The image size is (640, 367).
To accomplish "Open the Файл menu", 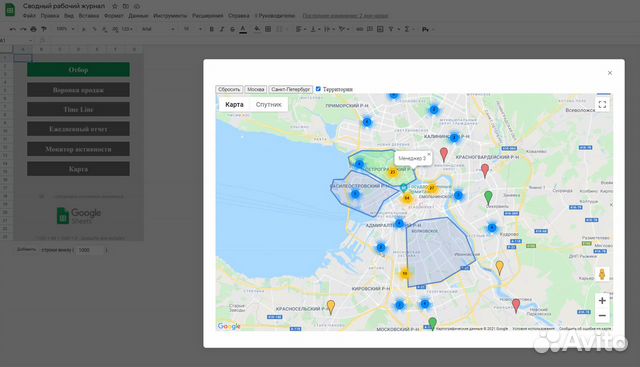I will pyautogui.click(x=29, y=16).
